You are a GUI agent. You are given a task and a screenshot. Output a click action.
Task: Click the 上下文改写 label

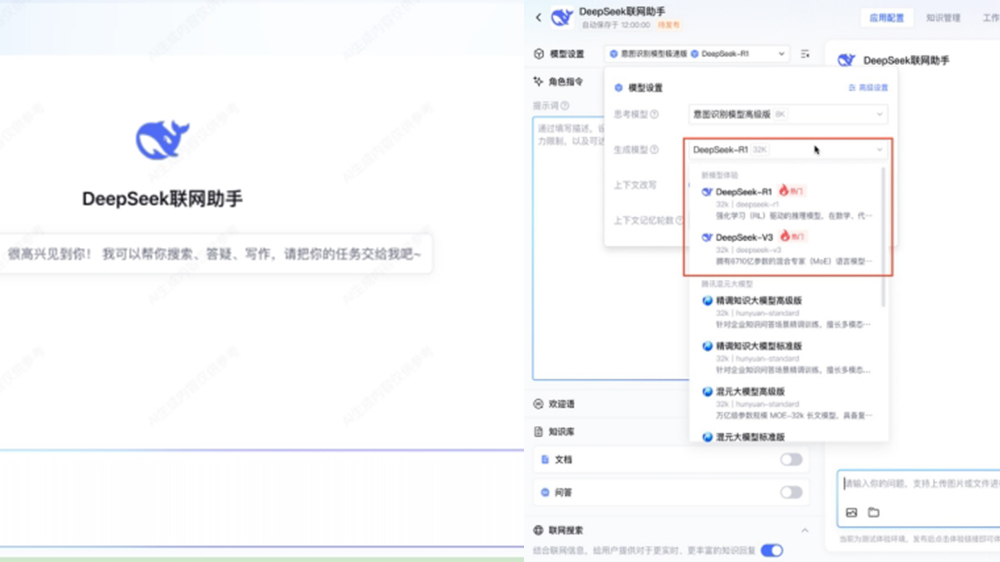[635, 185]
